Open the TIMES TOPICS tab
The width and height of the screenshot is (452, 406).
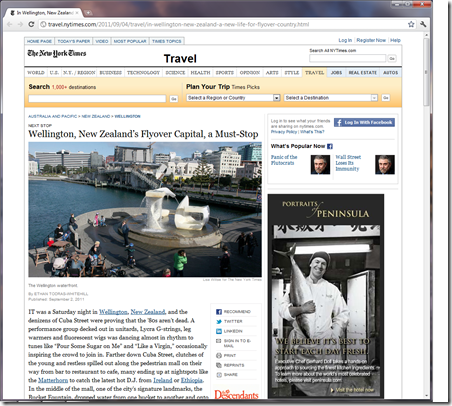167,41
